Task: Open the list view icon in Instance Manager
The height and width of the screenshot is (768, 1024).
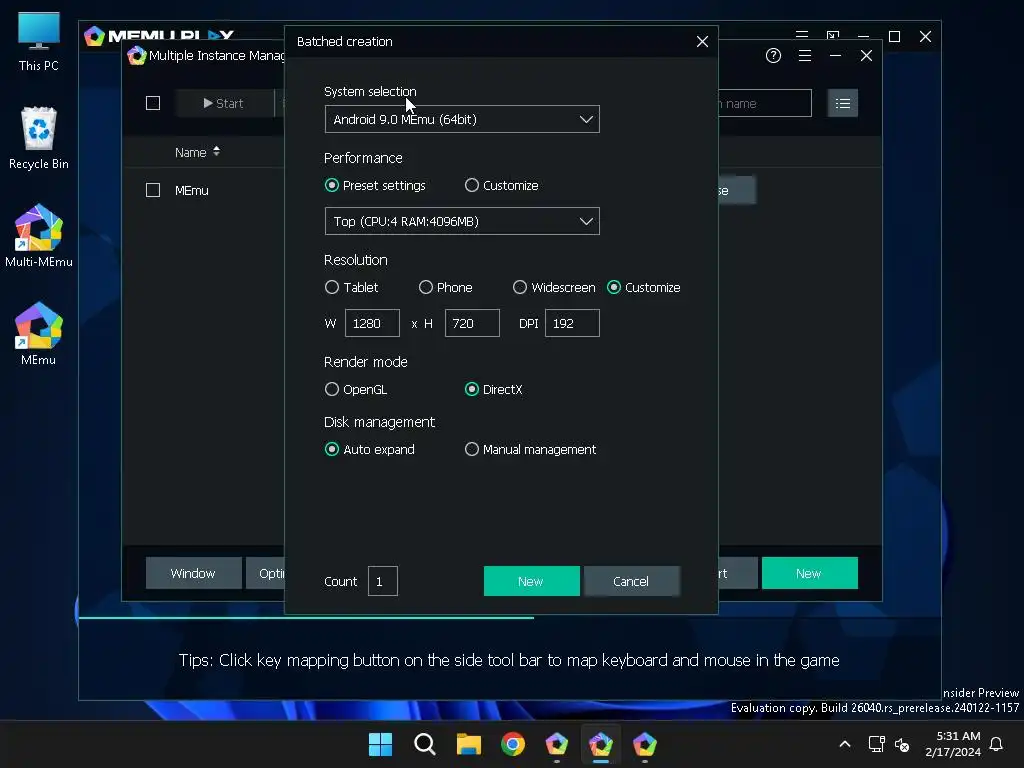Action: coord(842,103)
